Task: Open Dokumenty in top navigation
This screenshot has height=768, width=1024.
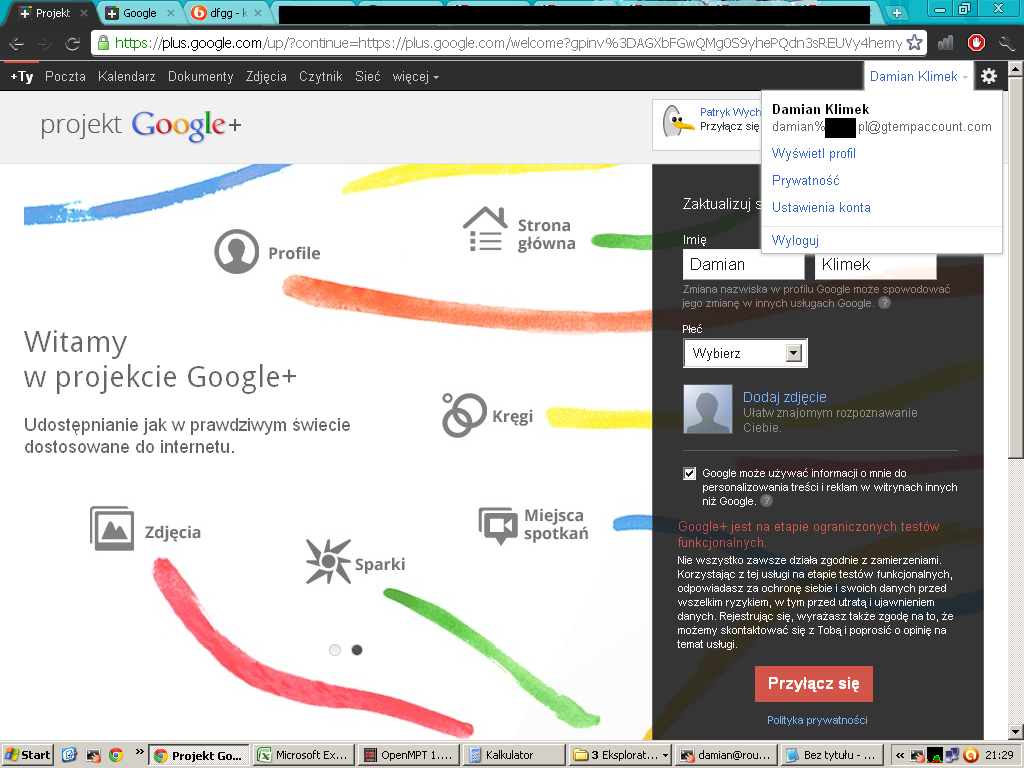Action: (x=200, y=76)
